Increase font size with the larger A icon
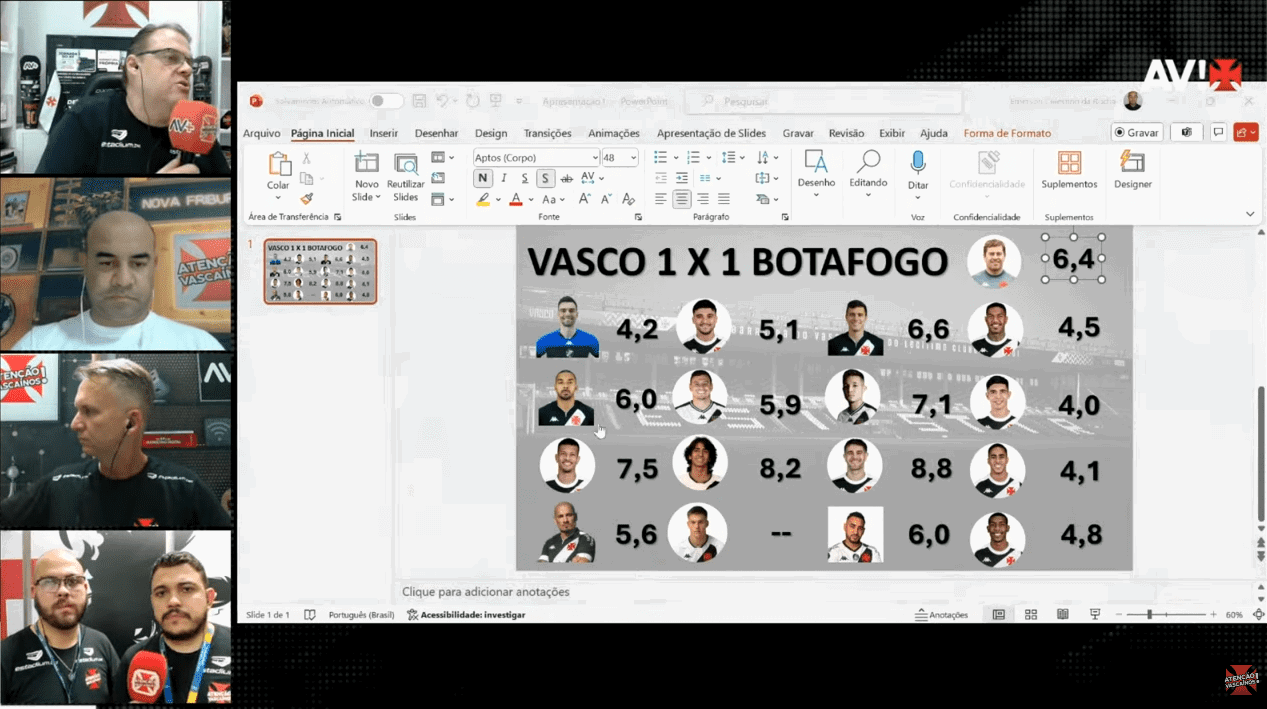The image size is (1267, 709). pyautogui.click(x=584, y=199)
